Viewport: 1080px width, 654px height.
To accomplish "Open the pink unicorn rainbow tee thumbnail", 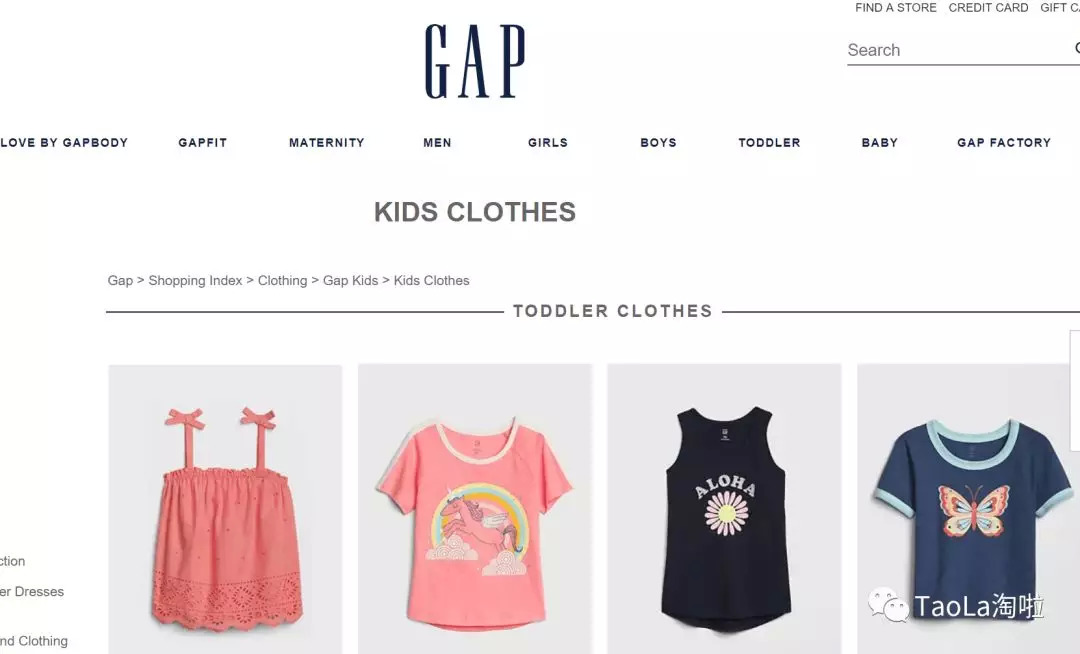I will point(475,509).
